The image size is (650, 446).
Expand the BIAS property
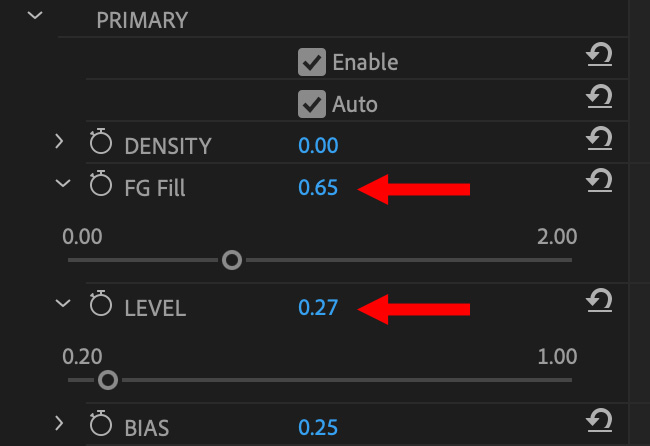click(x=61, y=424)
